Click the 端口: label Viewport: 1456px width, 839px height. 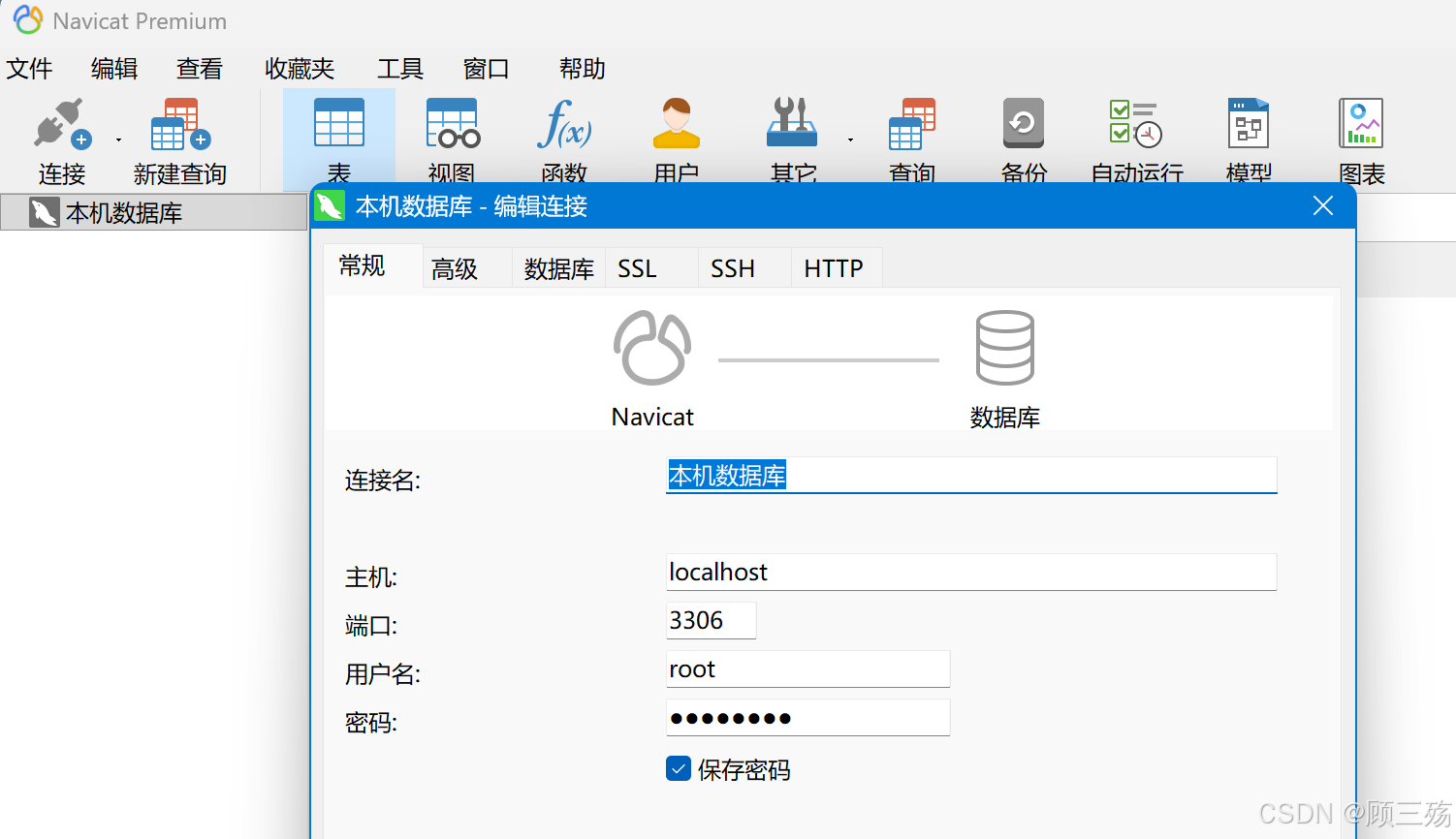click(x=371, y=626)
